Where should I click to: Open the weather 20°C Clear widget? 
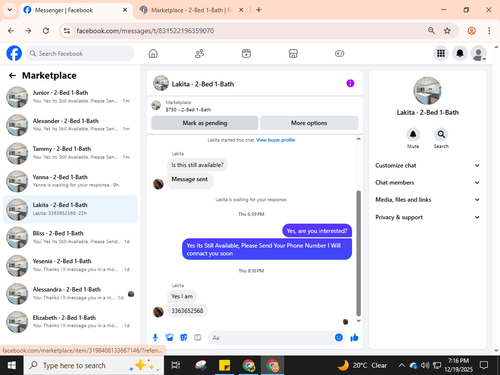362,365
